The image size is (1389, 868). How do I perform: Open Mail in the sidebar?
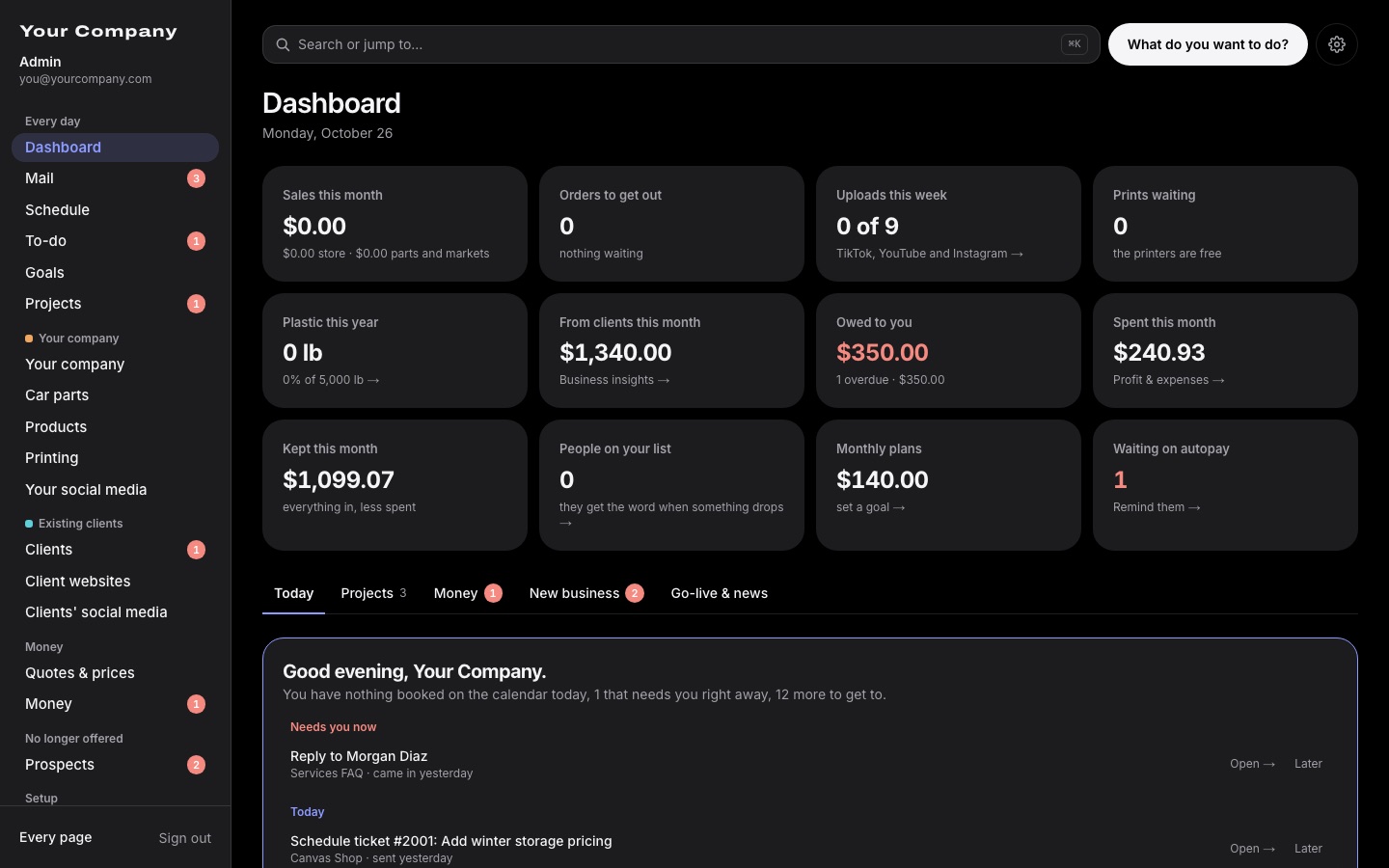115,178
